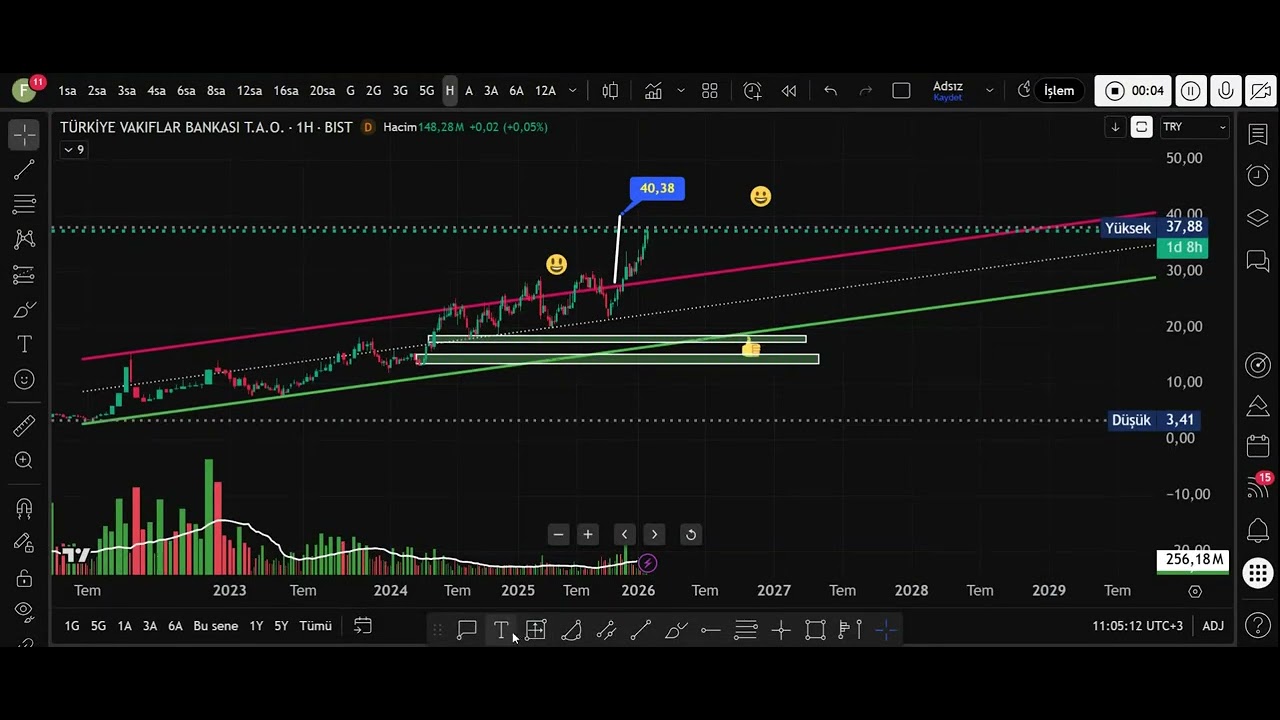Viewport: 1280px width, 720px height.
Task: Expand the layout management dropdown arrow
Action: click(989, 91)
